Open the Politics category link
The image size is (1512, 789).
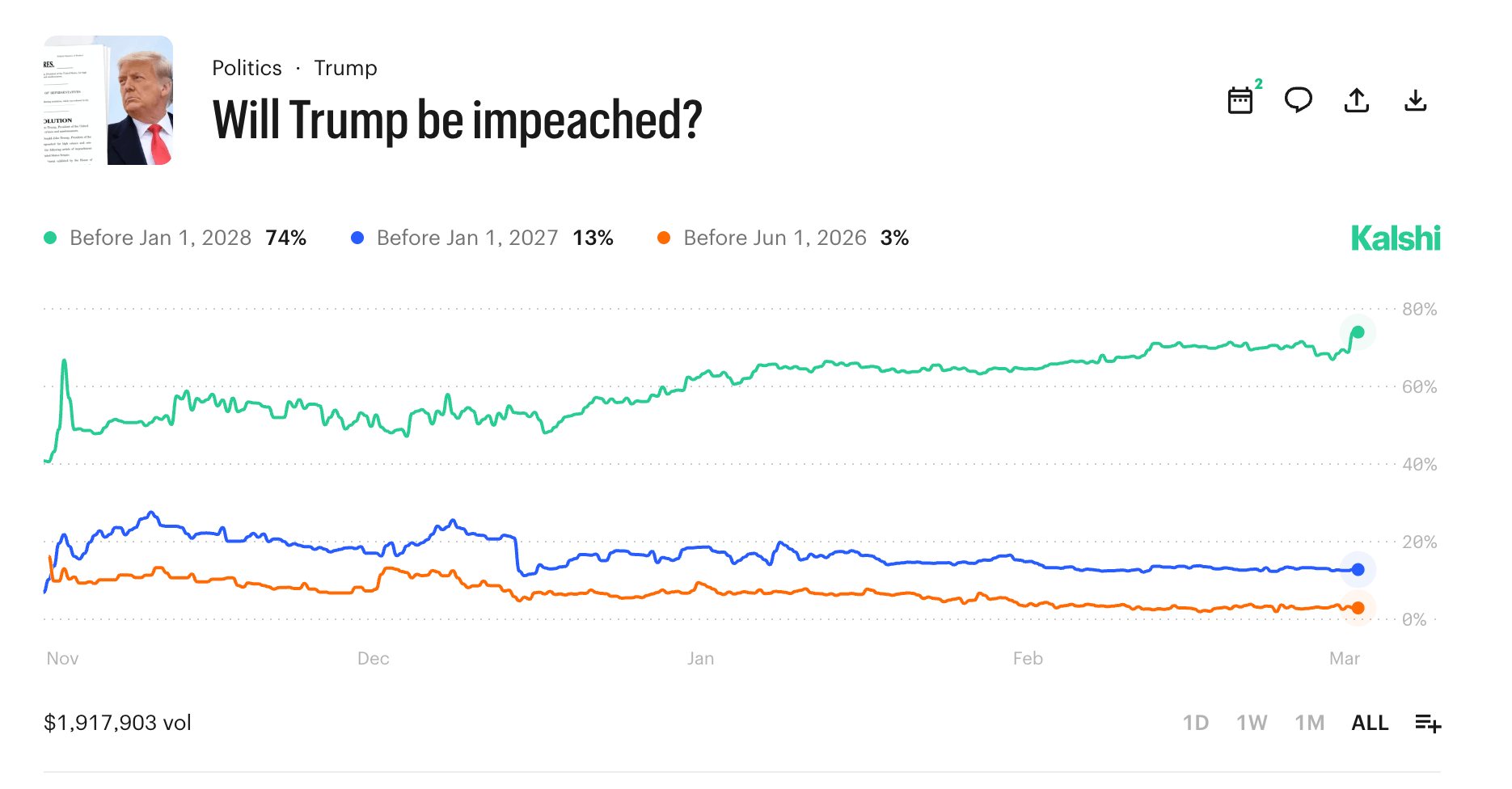coord(247,68)
